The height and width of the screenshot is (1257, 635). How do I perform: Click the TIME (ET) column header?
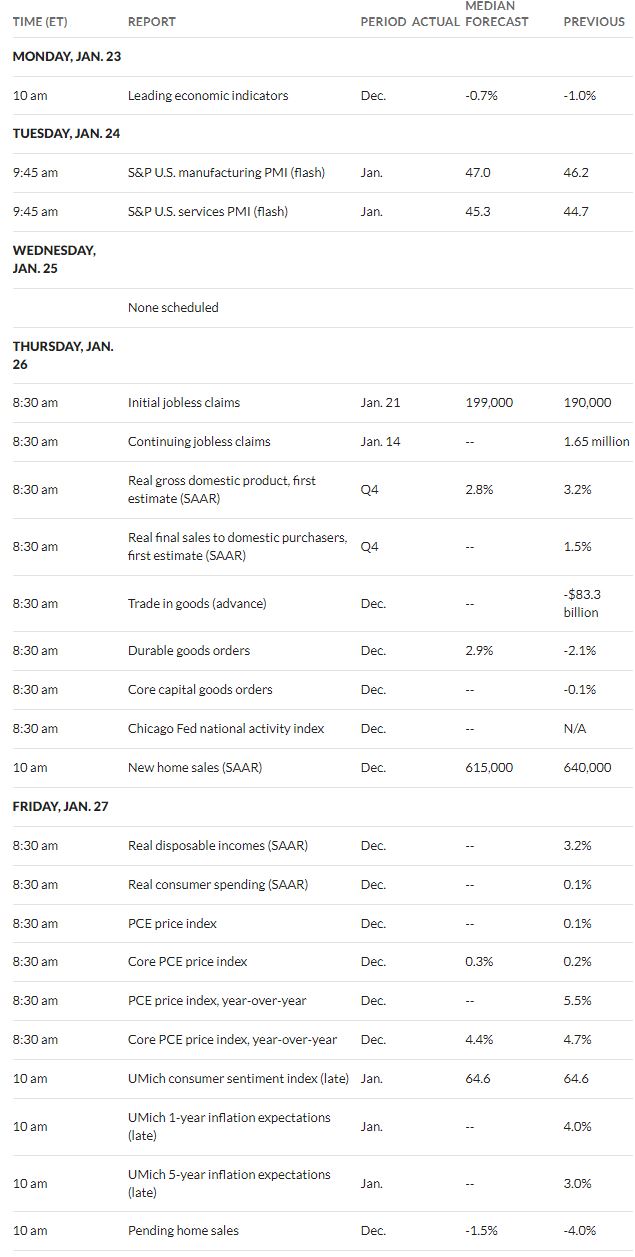click(40, 21)
